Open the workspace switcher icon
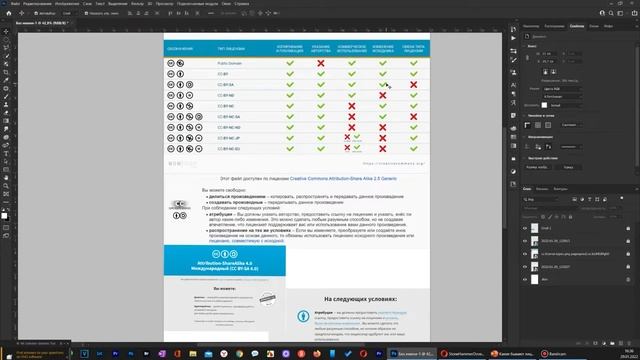 (x=620, y=13)
